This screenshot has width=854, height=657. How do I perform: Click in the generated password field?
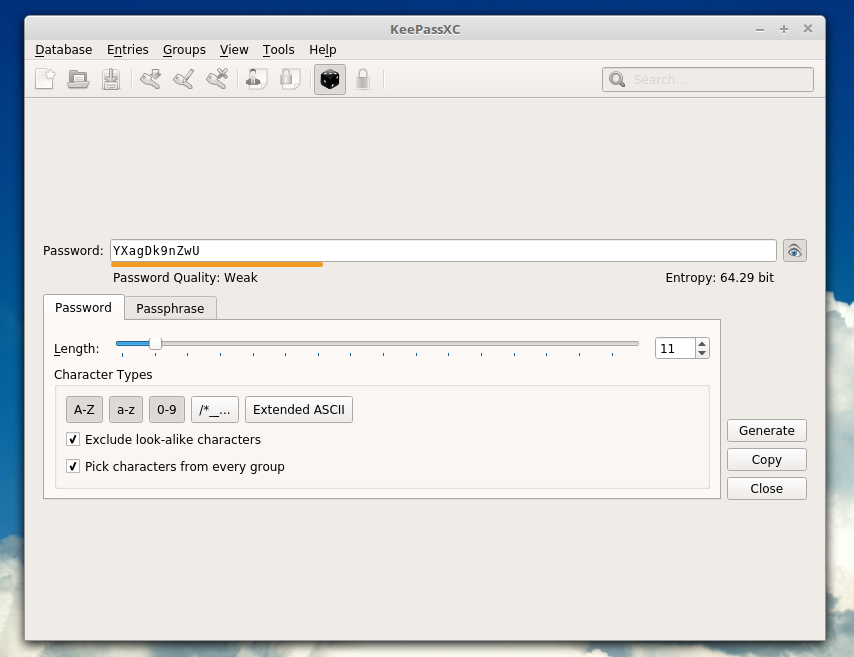point(443,251)
